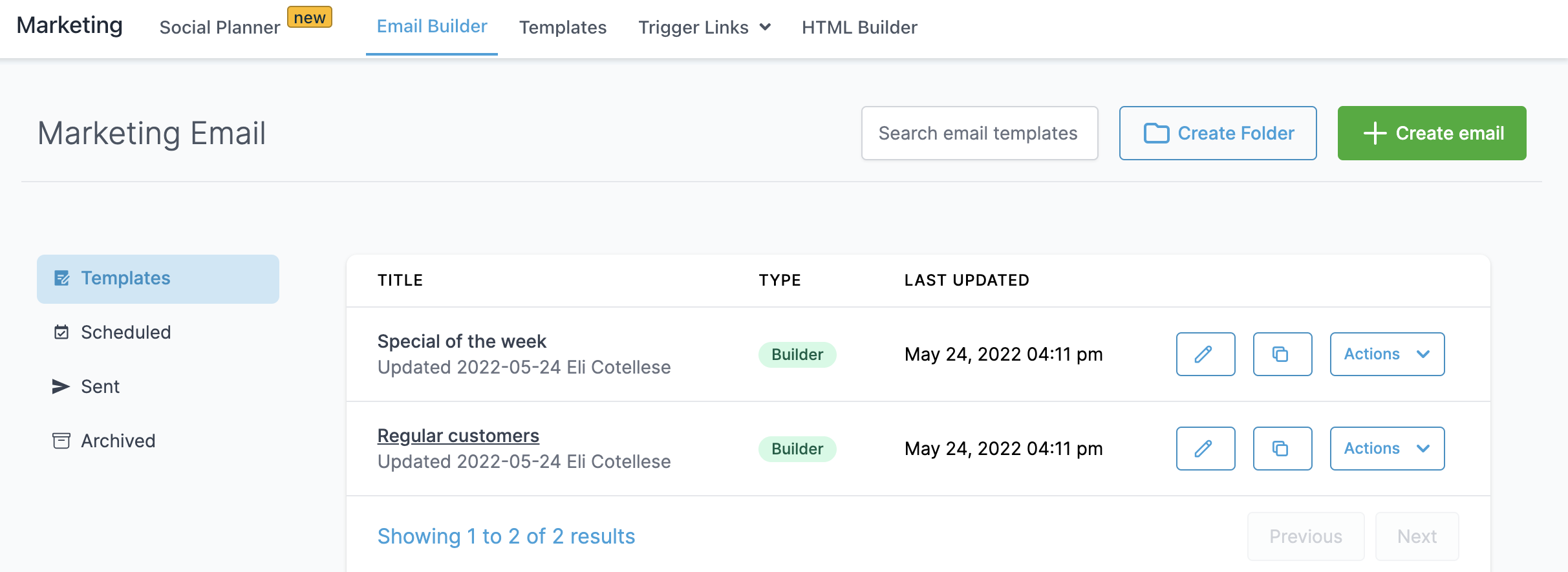Click the Search email templates field
This screenshot has width=1568, height=572.
click(979, 133)
